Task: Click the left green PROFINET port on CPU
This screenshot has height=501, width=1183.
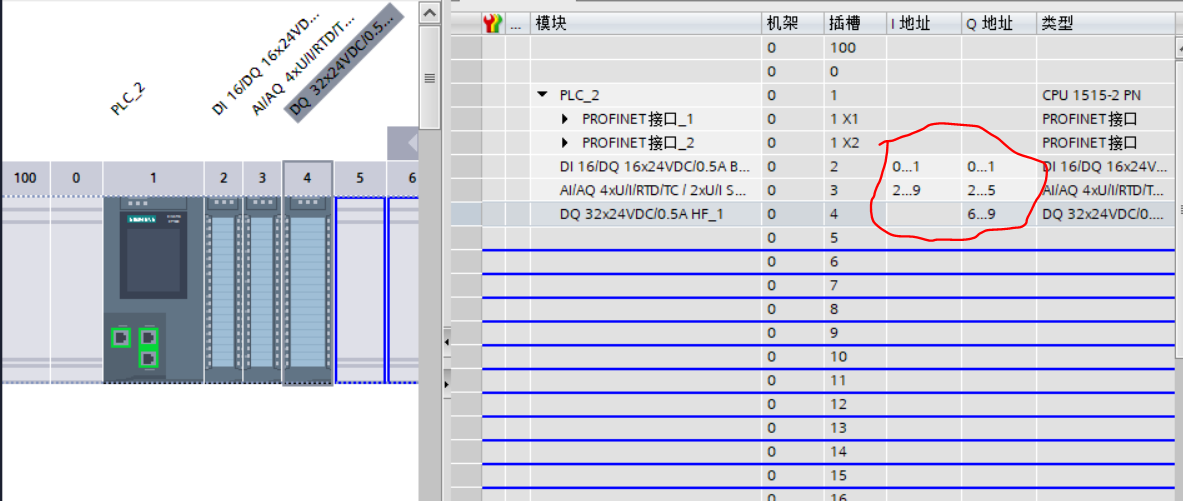Action: coord(121,338)
